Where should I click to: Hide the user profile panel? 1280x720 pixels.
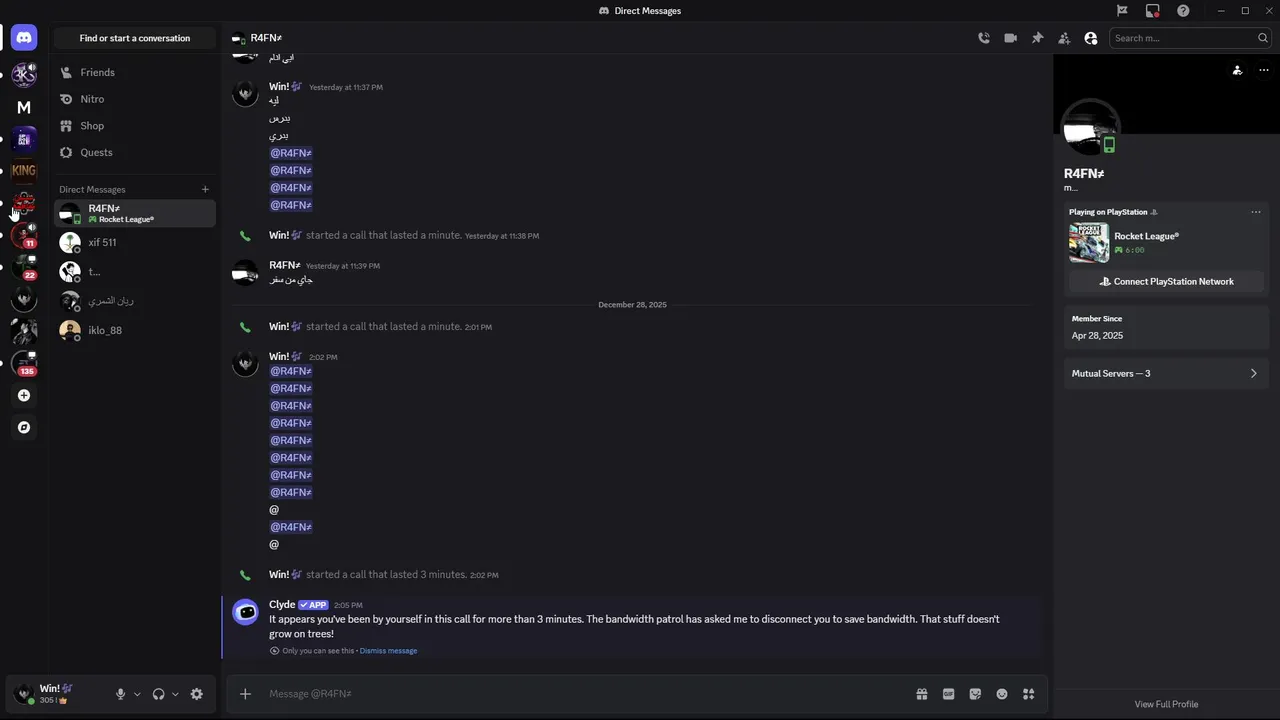point(1091,38)
